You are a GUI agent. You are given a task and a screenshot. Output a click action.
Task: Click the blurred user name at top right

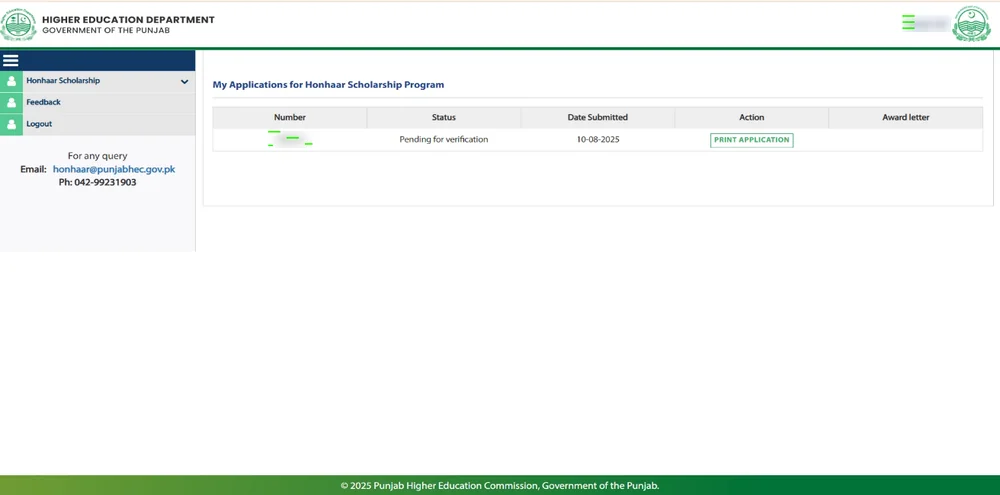pyautogui.click(x=926, y=23)
